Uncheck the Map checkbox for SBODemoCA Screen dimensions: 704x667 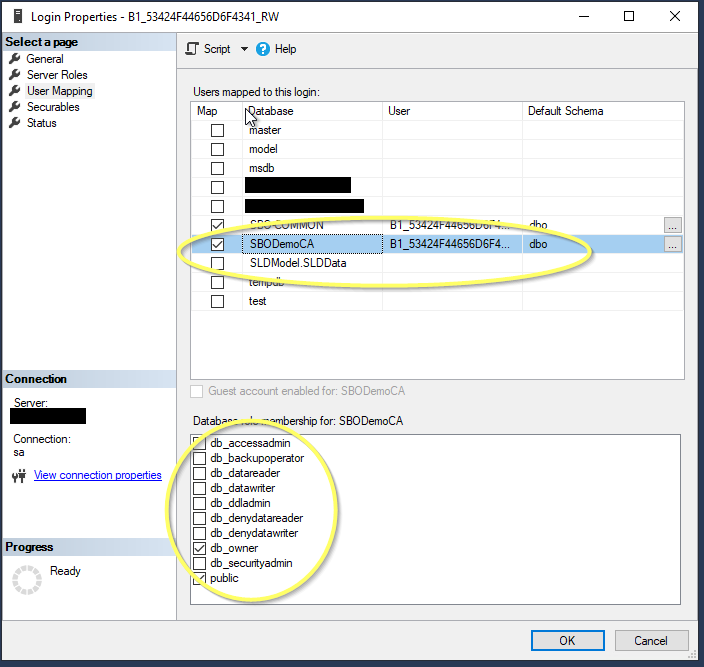coord(217,244)
